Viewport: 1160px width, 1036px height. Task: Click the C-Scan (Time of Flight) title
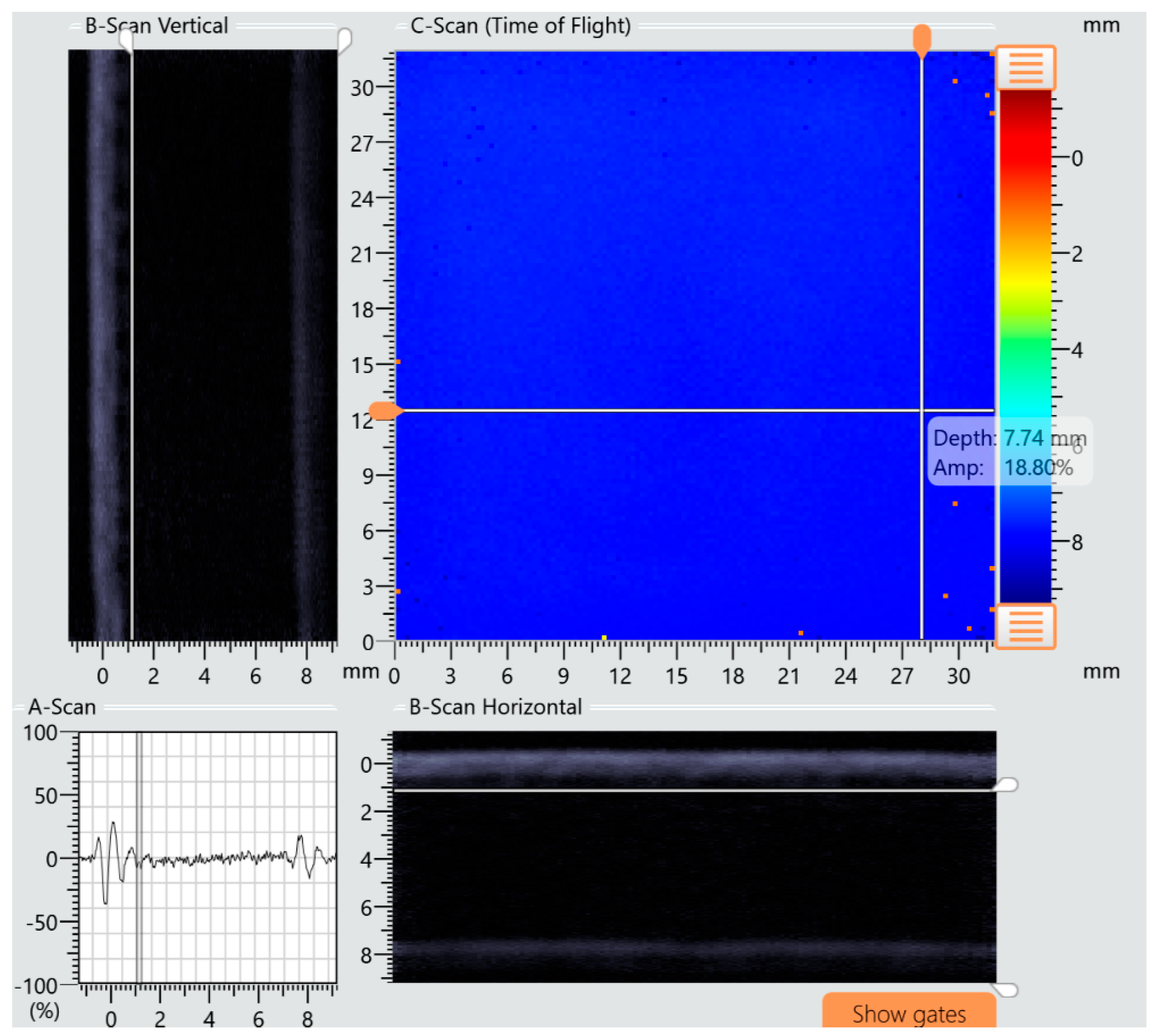[520, 26]
